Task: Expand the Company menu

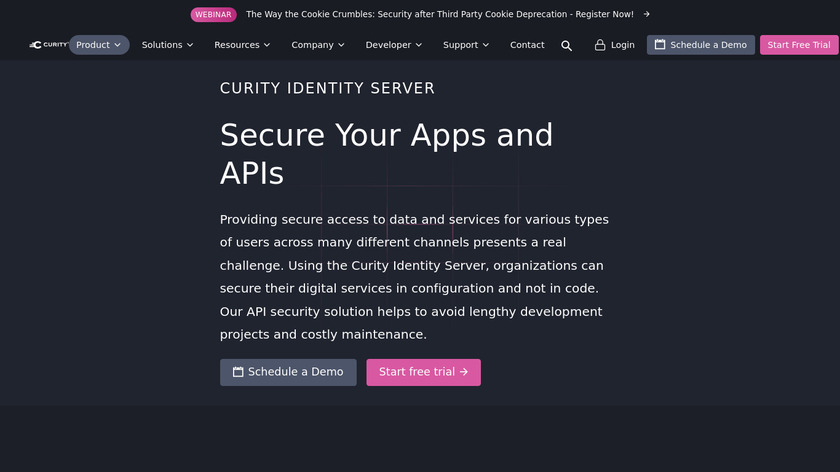Action: point(318,45)
